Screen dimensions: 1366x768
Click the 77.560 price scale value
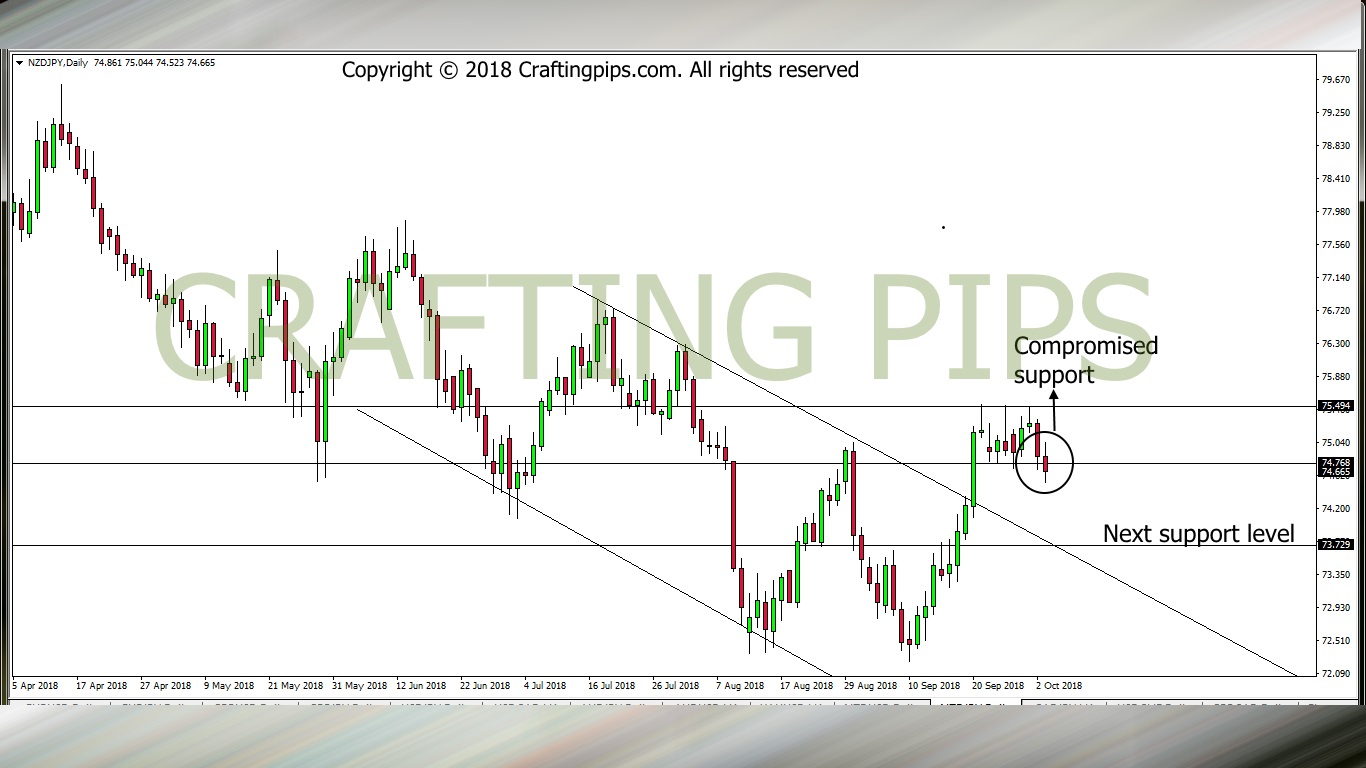pyautogui.click(x=1336, y=245)
